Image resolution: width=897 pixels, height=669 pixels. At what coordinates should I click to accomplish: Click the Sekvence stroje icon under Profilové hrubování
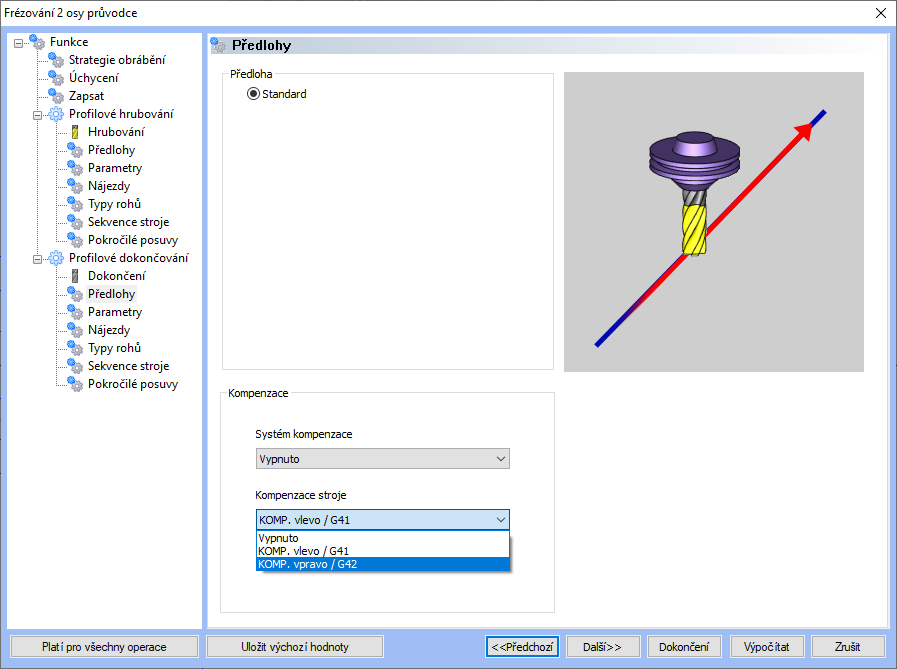click(75, 222)
